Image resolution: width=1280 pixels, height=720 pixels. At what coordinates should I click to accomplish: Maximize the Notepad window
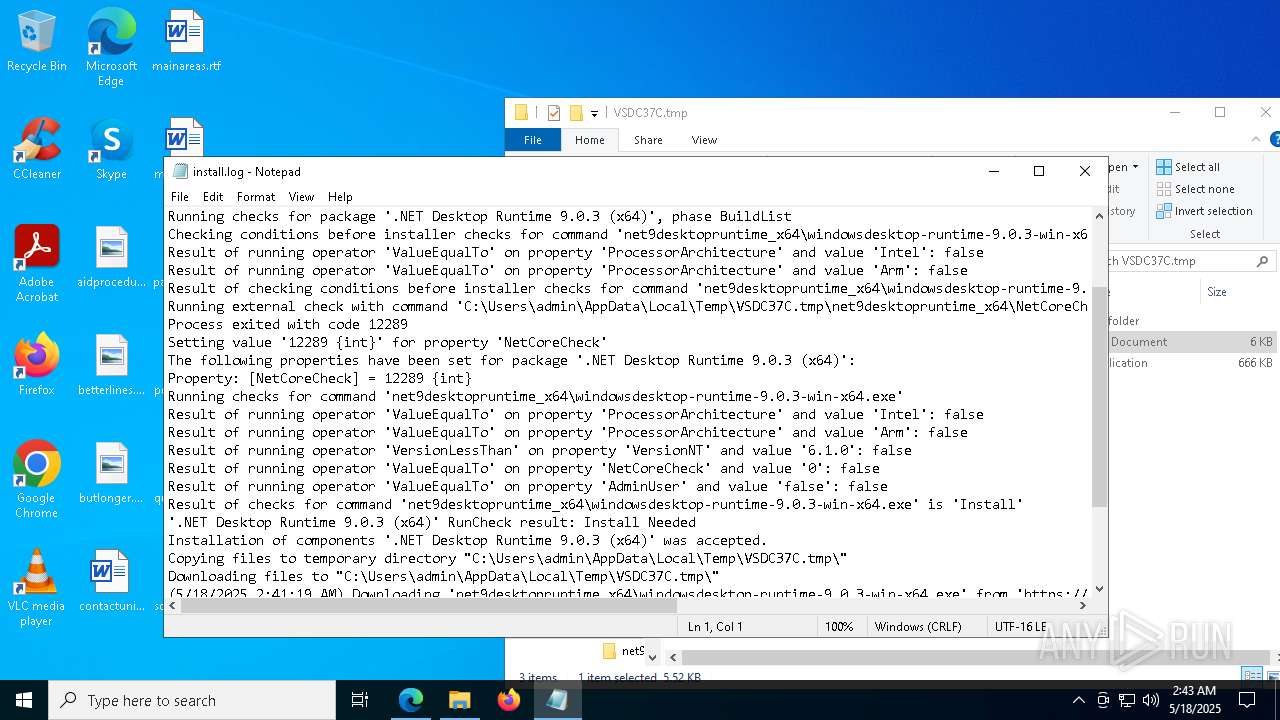tap(1039, 171)
